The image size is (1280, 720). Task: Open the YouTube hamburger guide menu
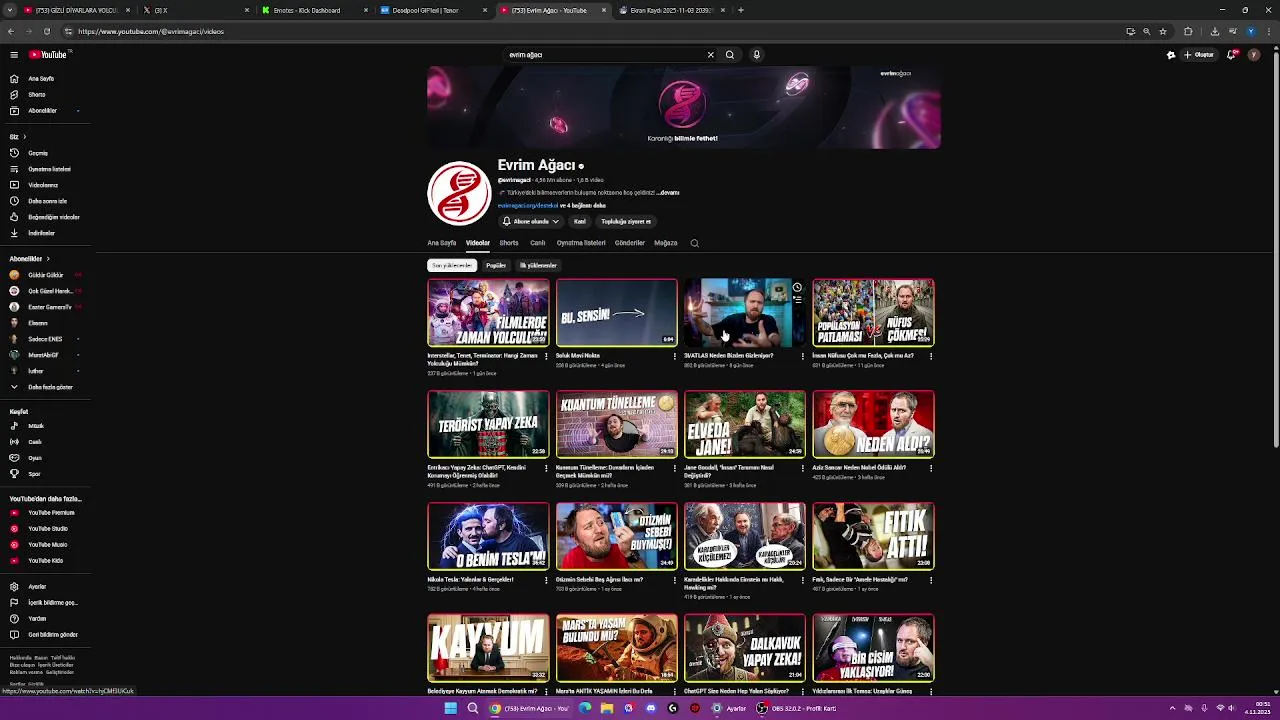(14, 55)
